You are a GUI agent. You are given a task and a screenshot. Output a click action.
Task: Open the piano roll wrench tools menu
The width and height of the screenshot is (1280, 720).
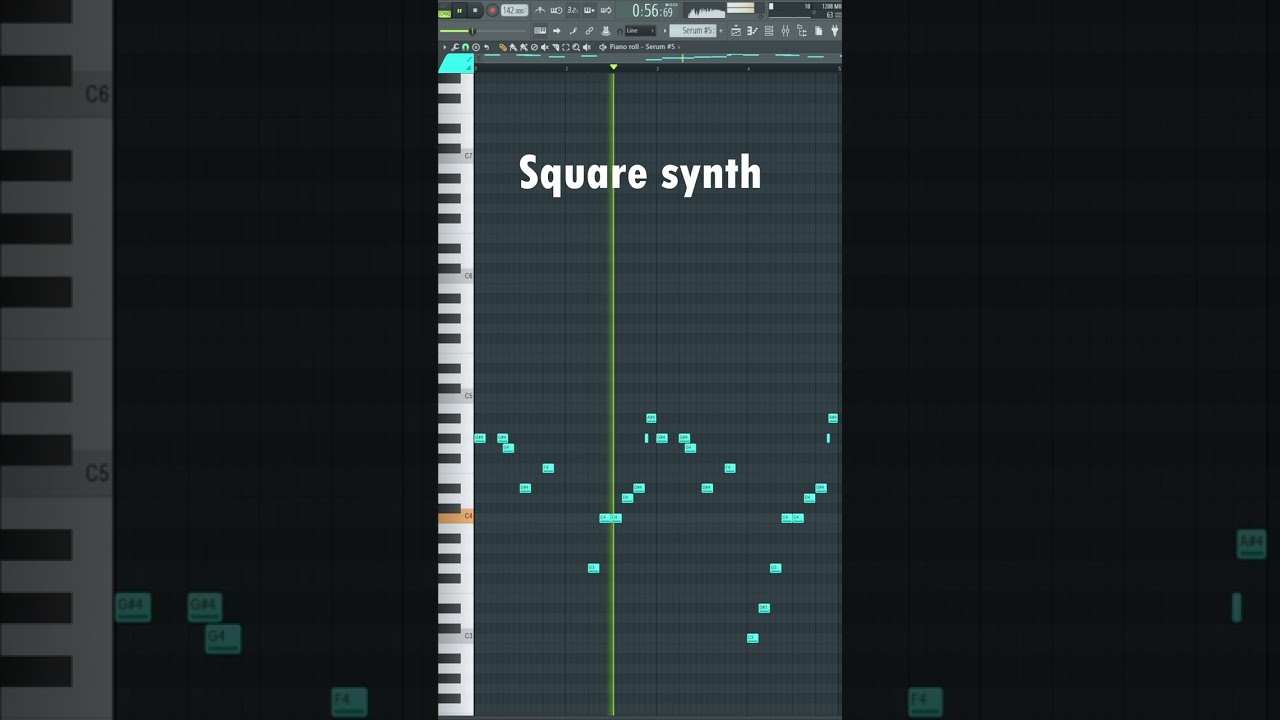(454, 47)
